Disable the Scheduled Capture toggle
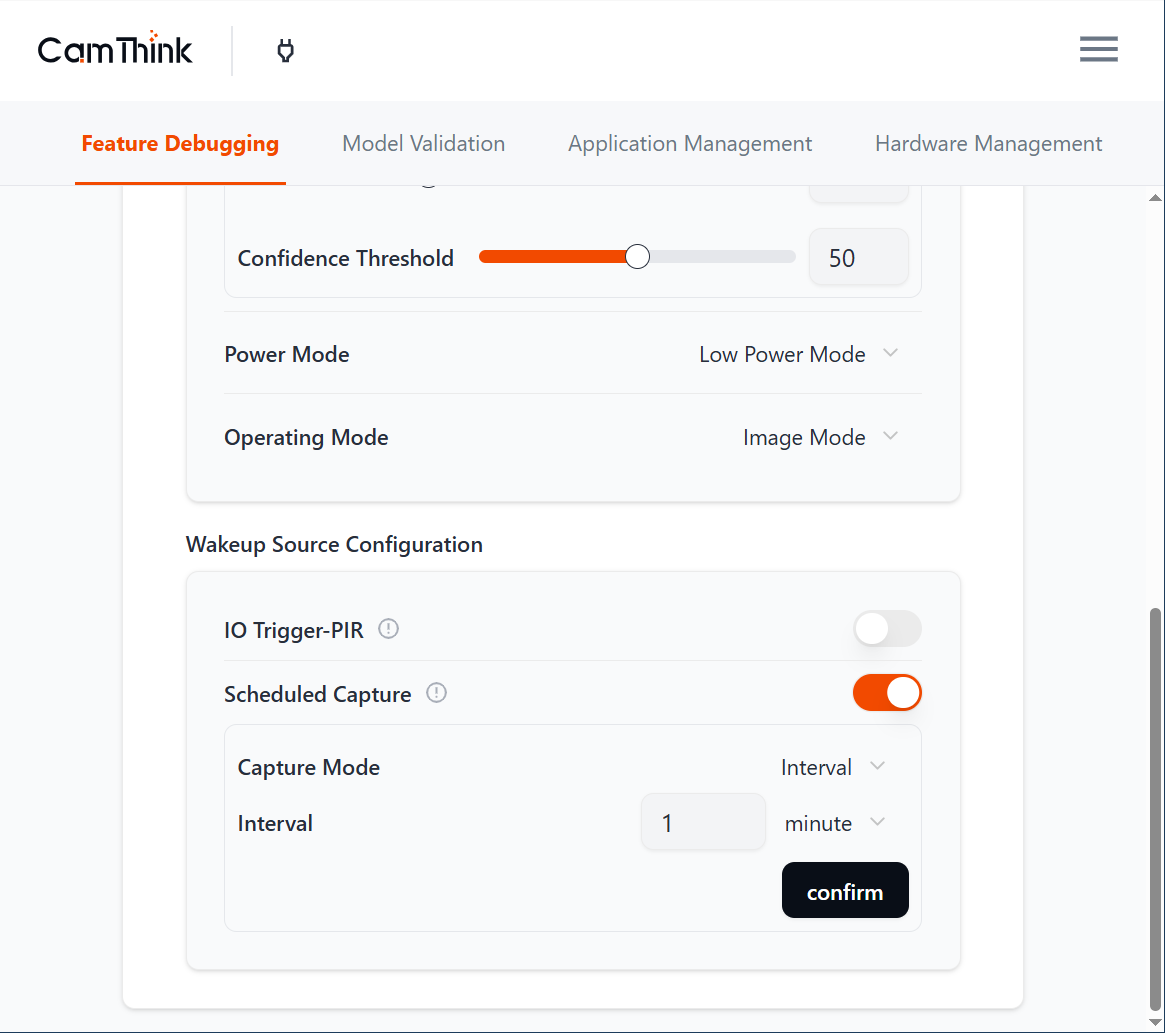Viewport: 1165px width, 1033px height. (x=886, y=693)
